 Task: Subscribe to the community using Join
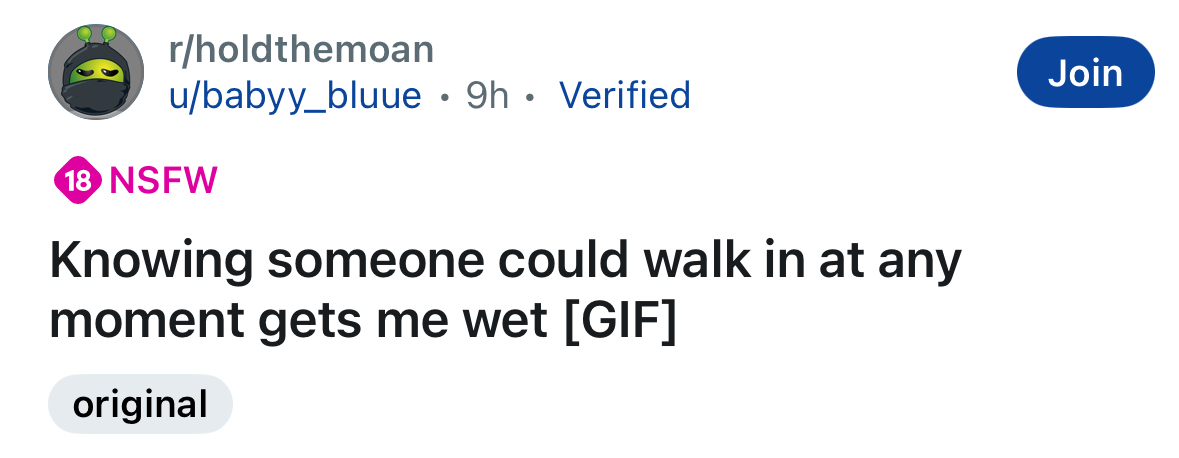pos(1085,72)
